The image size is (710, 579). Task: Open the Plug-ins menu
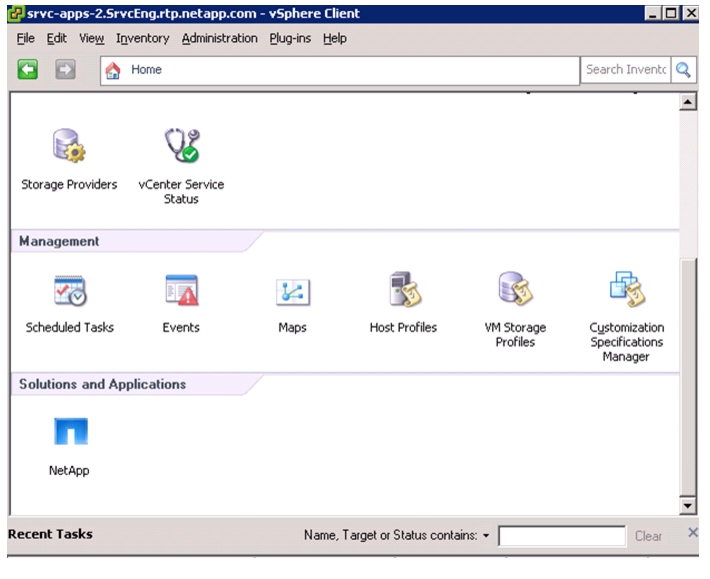[290, 38]
